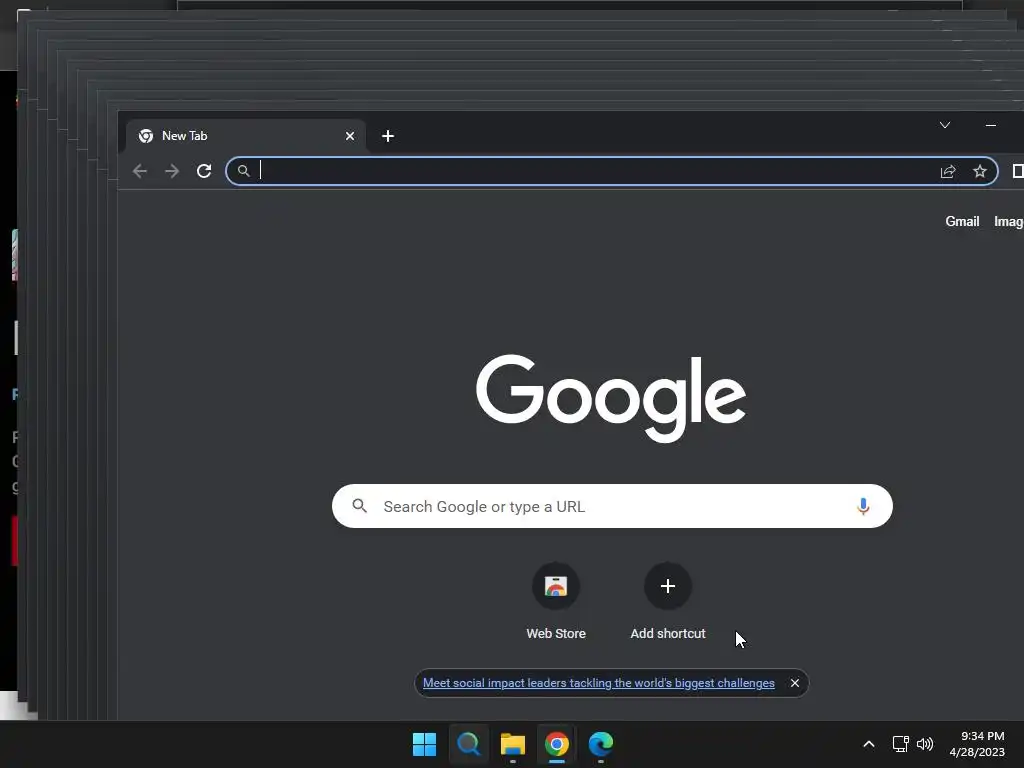Click the Chrome icon in the taskbar
This screenshot has width=1024, height=768.
tap(556, 744)
